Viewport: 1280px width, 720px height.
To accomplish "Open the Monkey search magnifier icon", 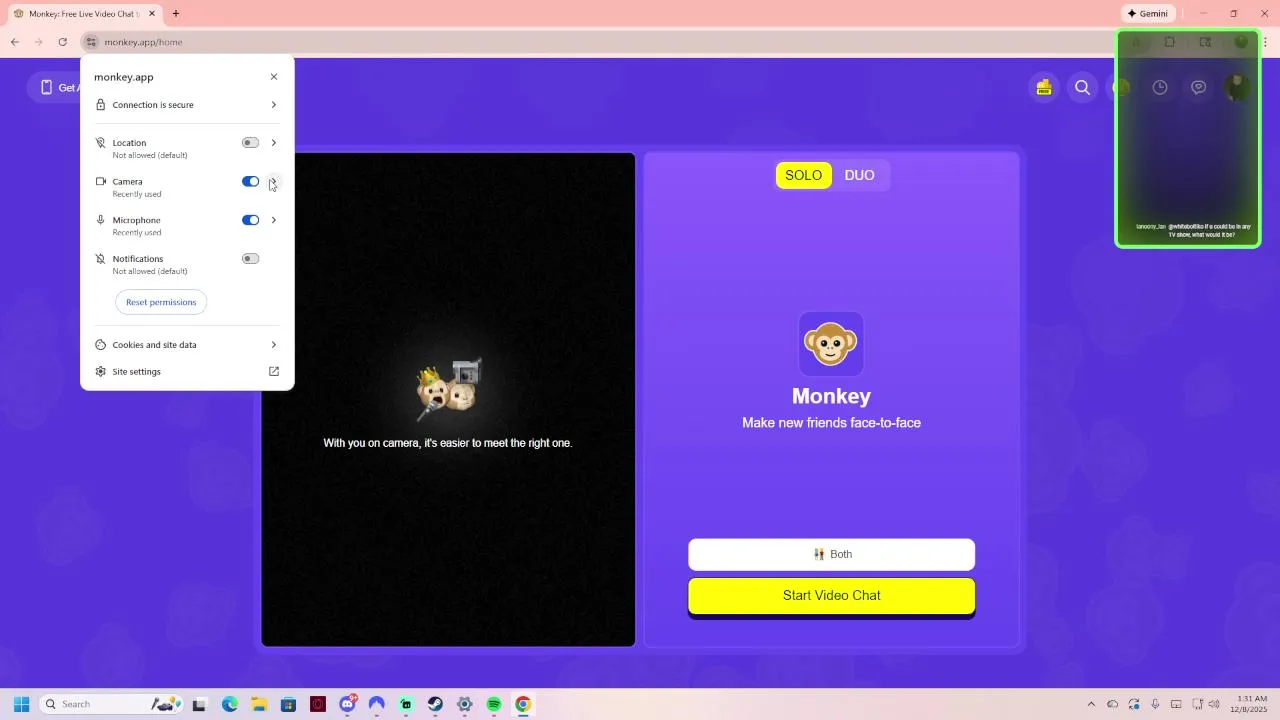I will pos(1082,87).
